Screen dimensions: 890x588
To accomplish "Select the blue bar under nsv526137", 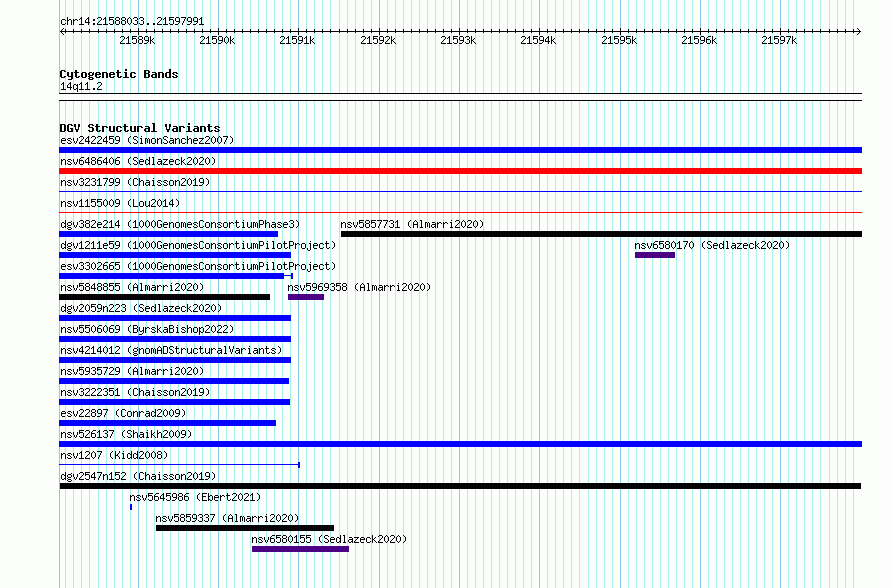I will tap(460, 444).
